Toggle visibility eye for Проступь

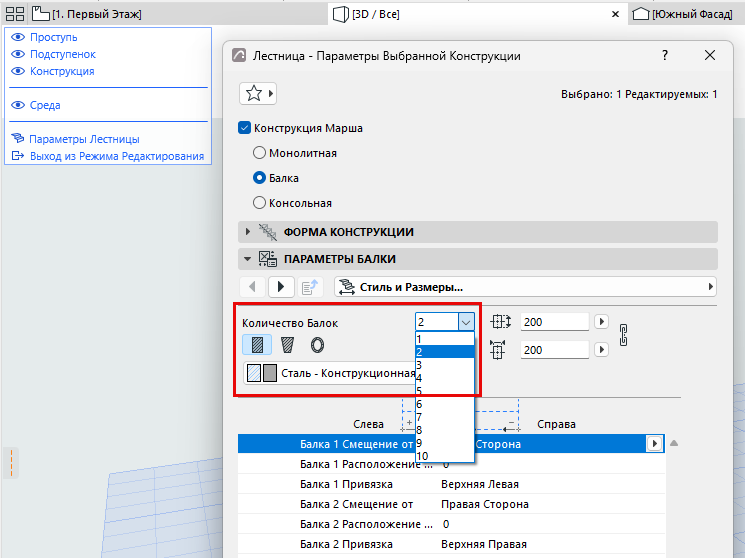(18, 37)
